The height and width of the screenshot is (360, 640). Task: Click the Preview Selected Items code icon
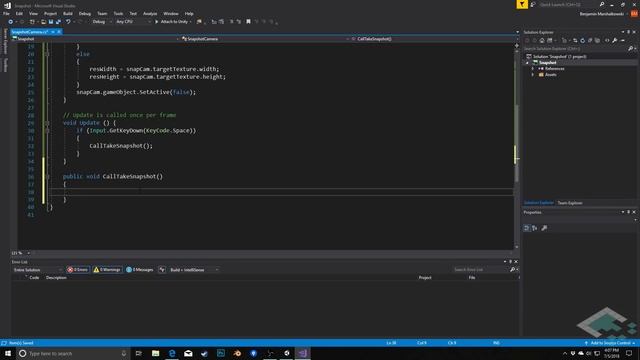[607, 40]
